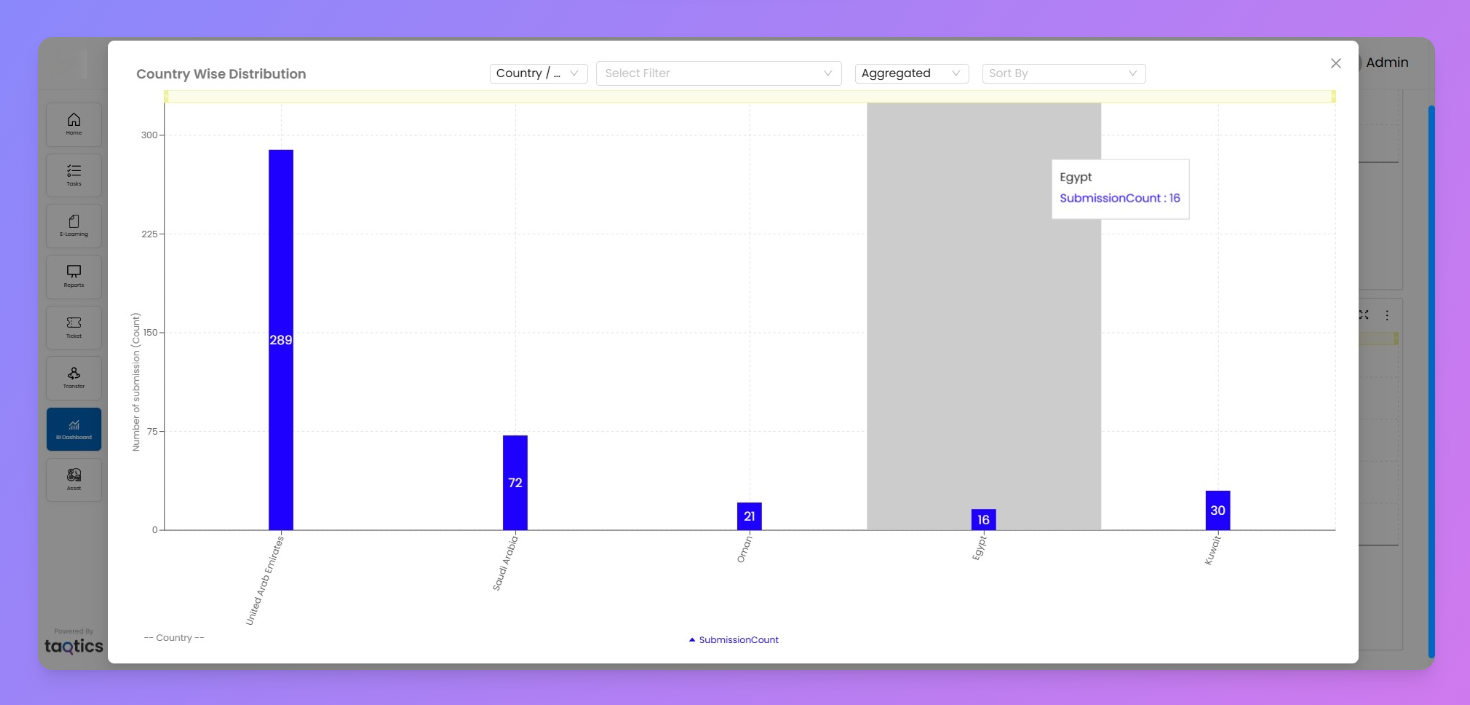Click the United Arab Emirates bar

tap(281, 340)
